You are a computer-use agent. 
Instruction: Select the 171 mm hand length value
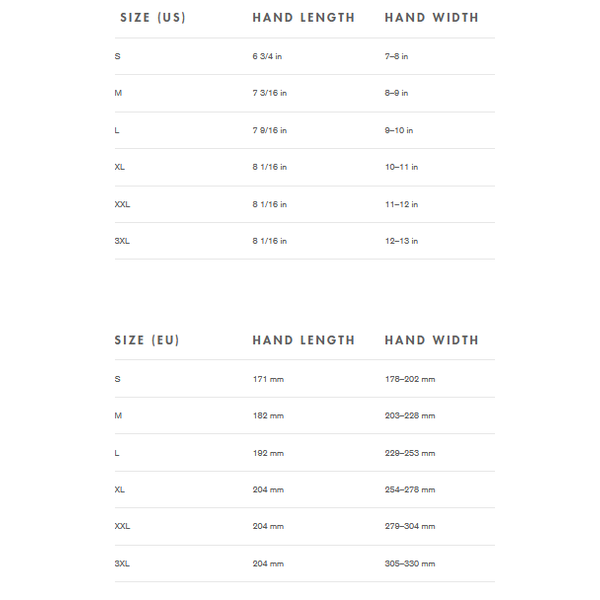(x=268, y=379)
